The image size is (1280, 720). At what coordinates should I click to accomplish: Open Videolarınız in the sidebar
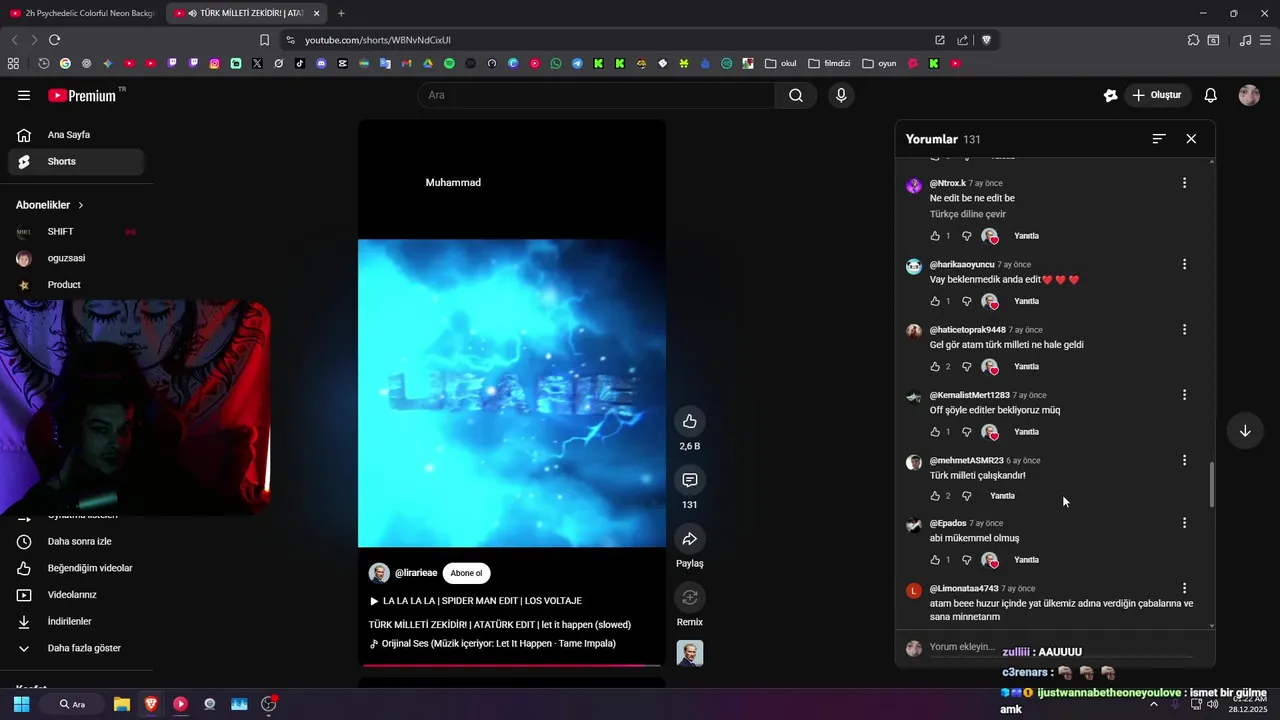76,595
